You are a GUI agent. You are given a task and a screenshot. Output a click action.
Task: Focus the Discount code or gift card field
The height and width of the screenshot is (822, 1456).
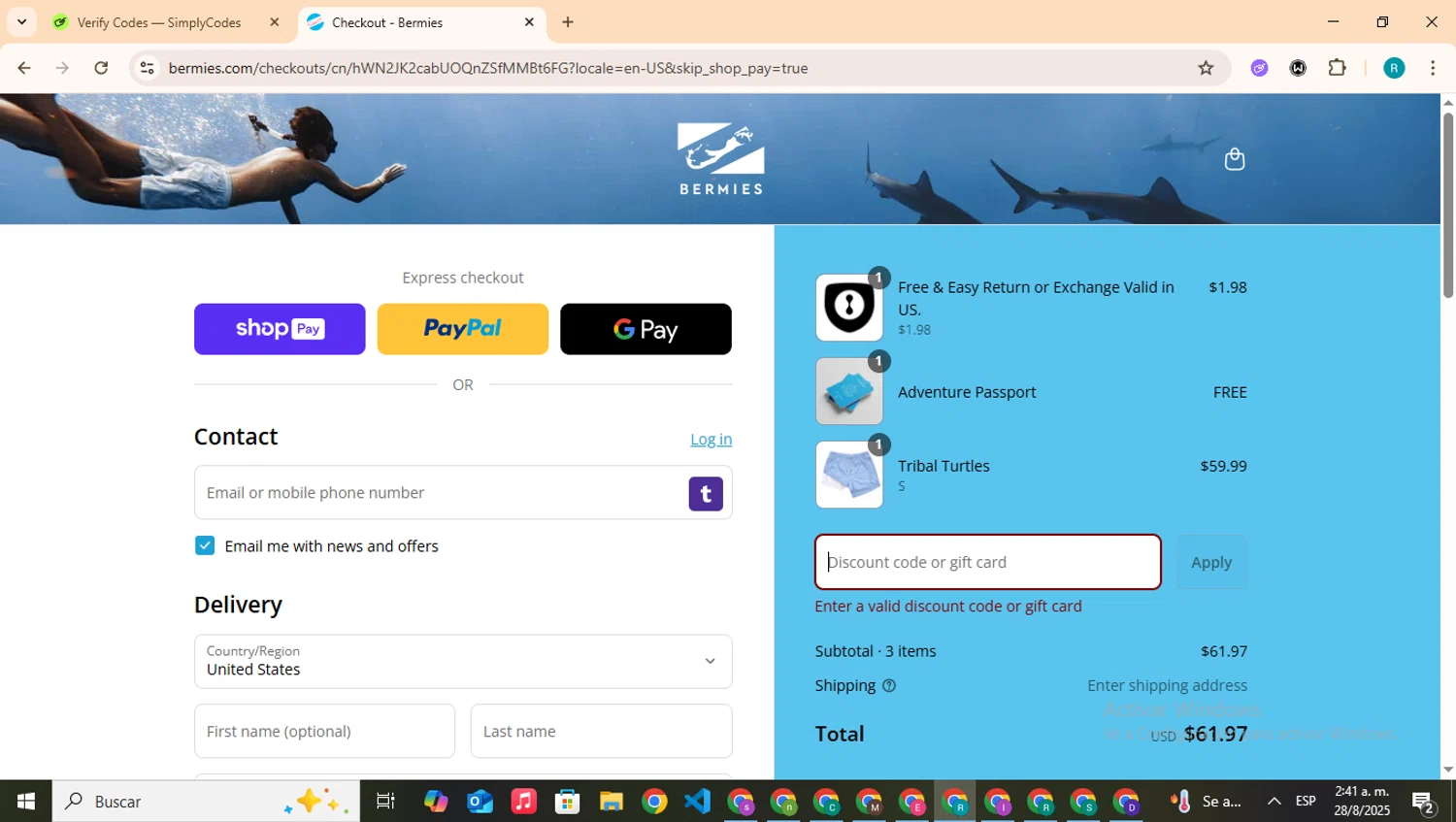tap(988, 562)
